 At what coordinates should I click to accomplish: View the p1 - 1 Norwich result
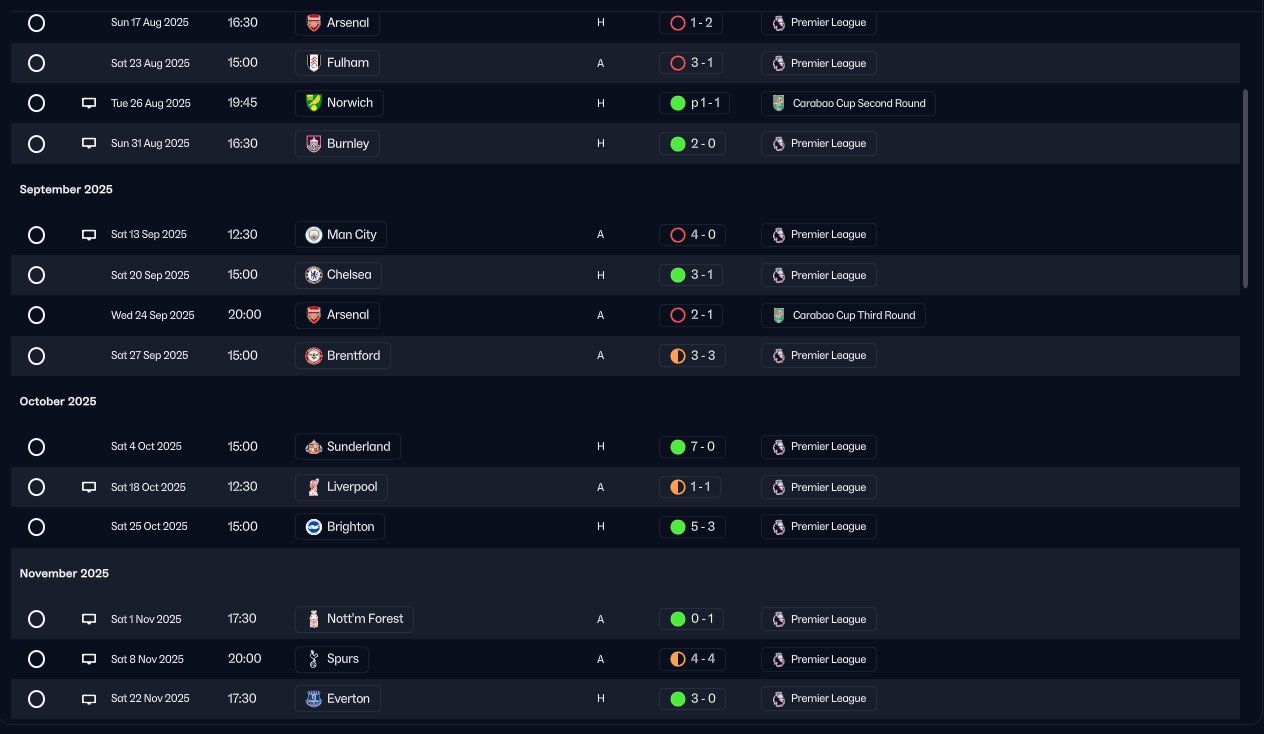pyautogui.click(x=692, y=103)
